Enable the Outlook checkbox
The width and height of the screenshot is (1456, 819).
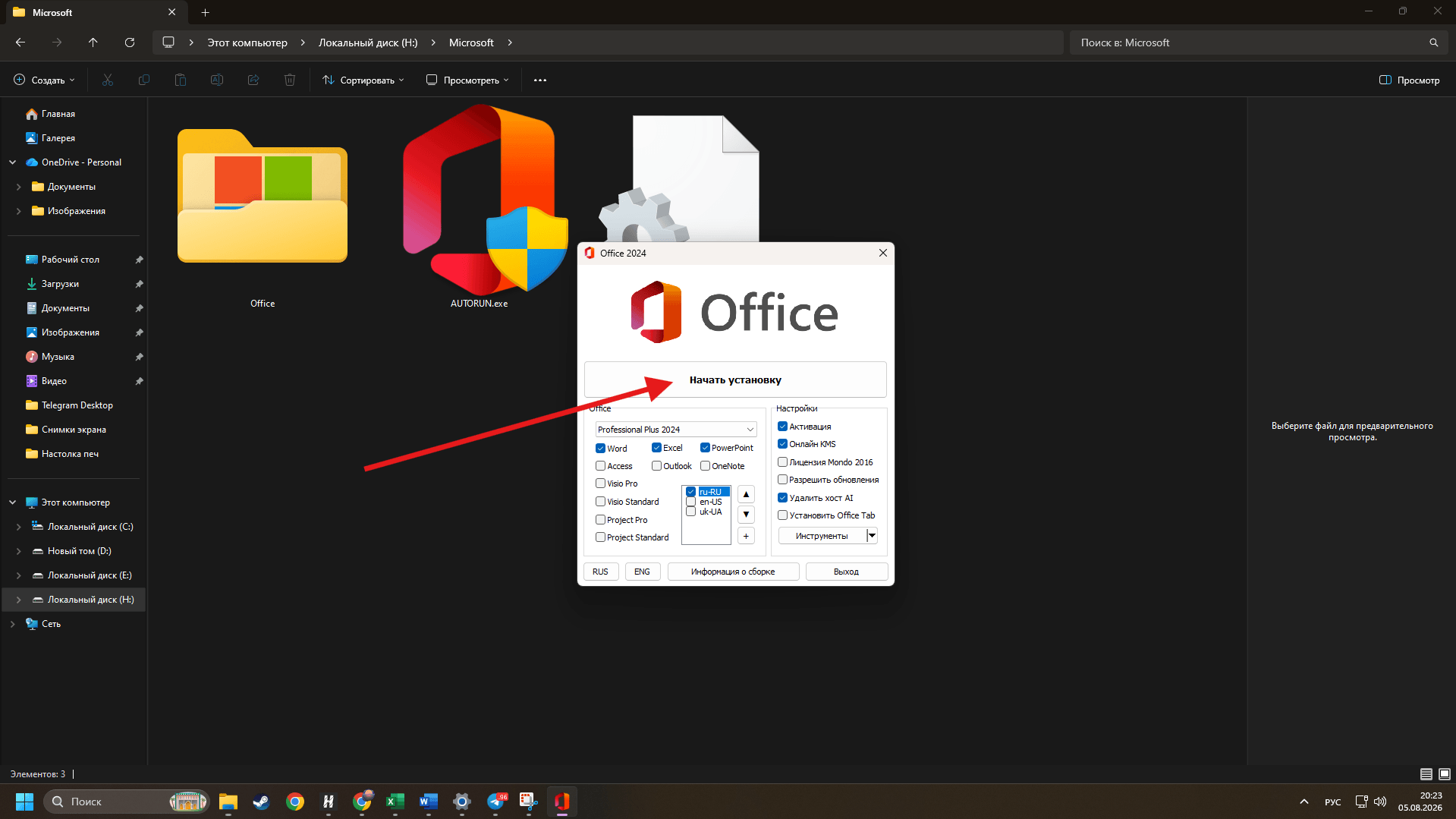(656, 466)
